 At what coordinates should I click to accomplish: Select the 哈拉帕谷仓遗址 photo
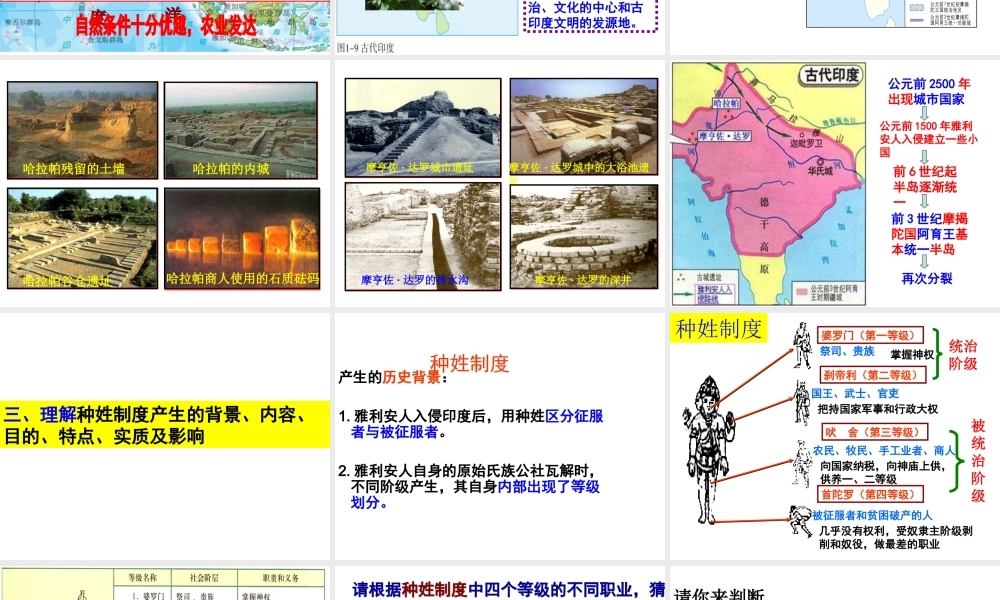pyautogui.click(x=82, y=238)
